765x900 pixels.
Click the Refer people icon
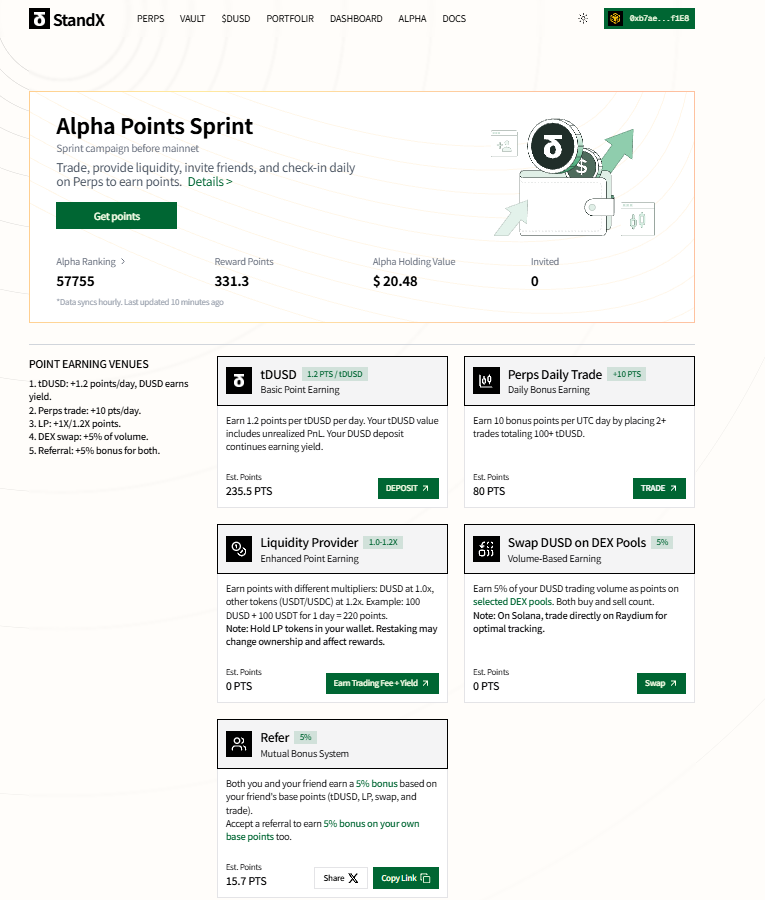coord(239,743)
